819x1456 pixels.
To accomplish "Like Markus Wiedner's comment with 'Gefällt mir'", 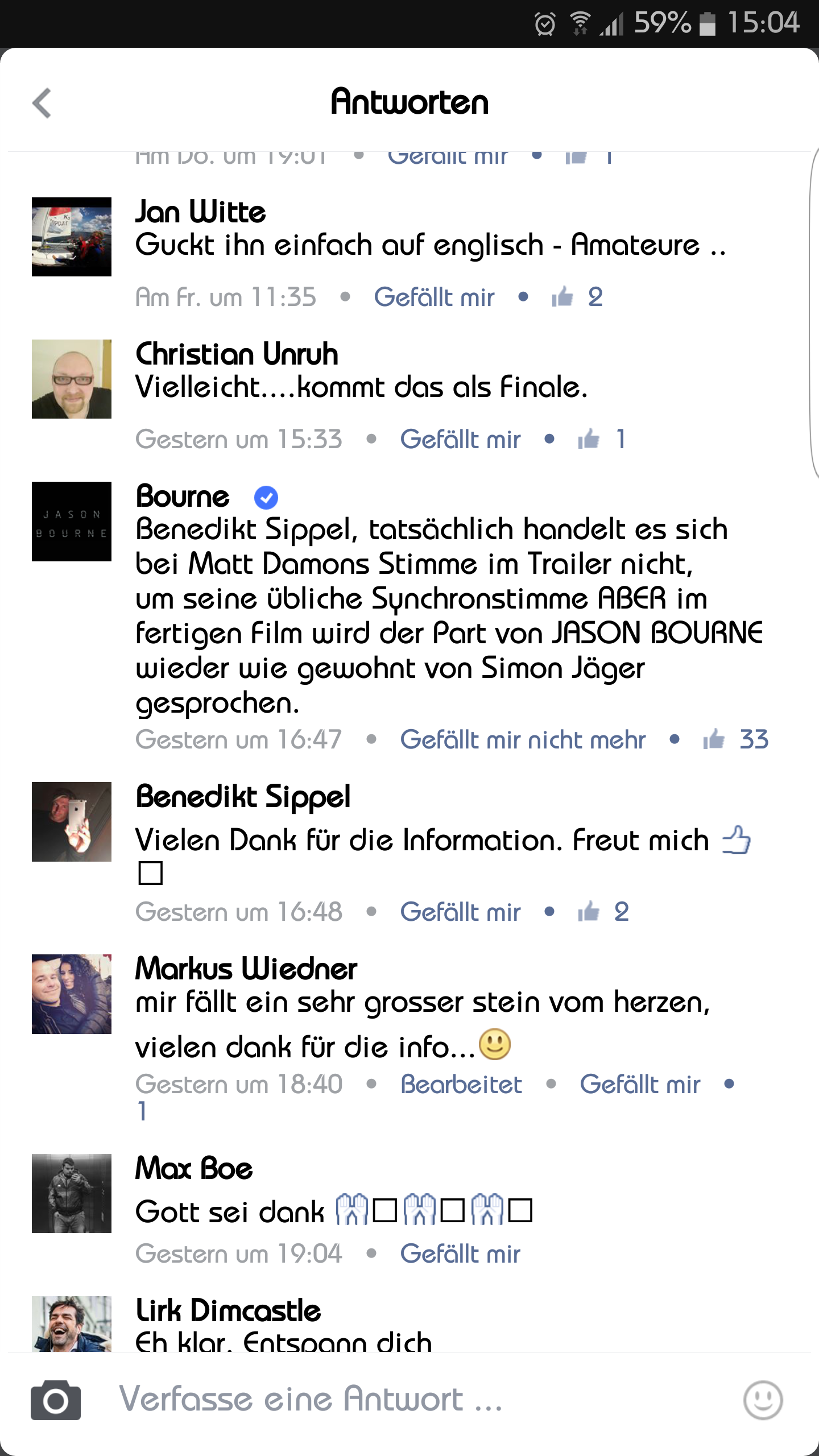I will click(640, 1084).
